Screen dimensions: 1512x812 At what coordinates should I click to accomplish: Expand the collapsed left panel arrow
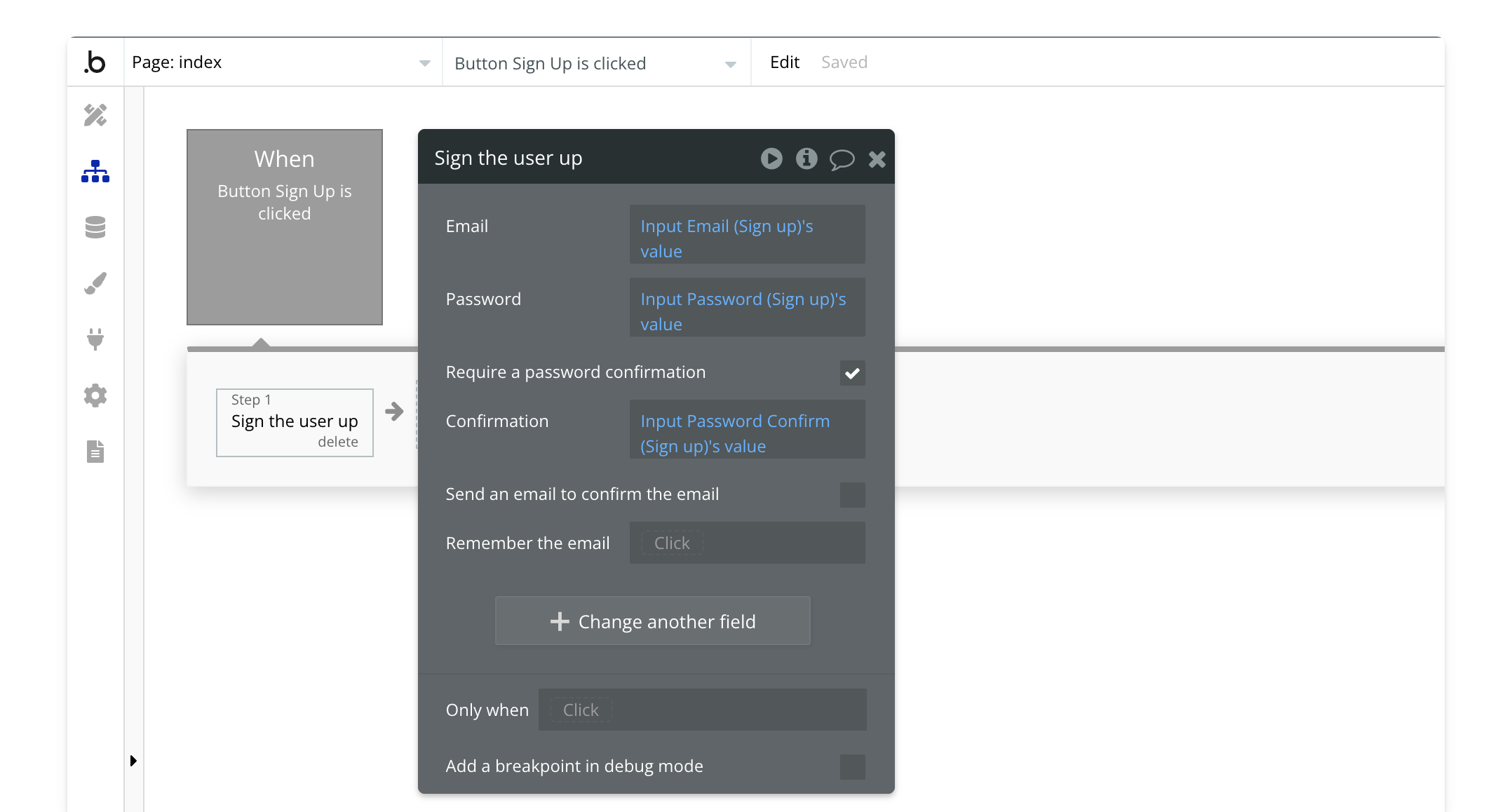point(133,761)
